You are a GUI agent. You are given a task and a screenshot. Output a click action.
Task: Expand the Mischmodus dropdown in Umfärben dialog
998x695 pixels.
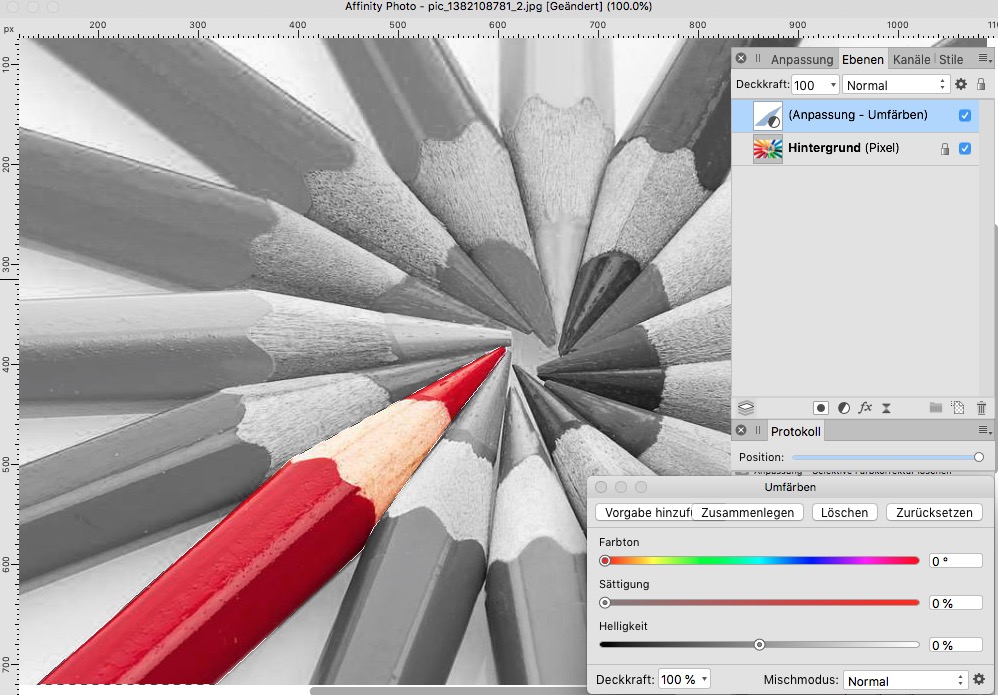(905, 680)
